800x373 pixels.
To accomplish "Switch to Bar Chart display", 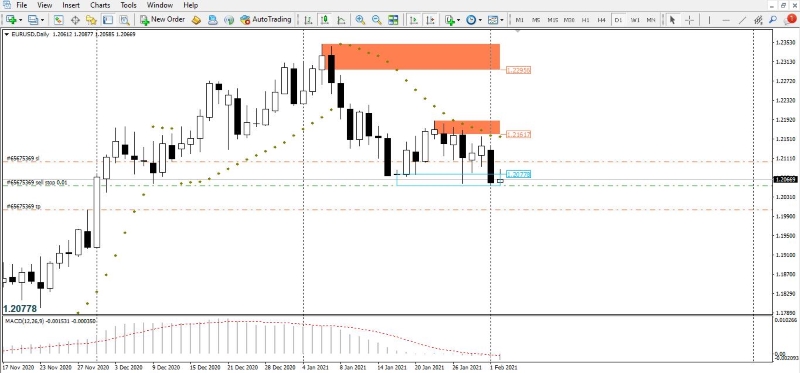I will 308,20.
